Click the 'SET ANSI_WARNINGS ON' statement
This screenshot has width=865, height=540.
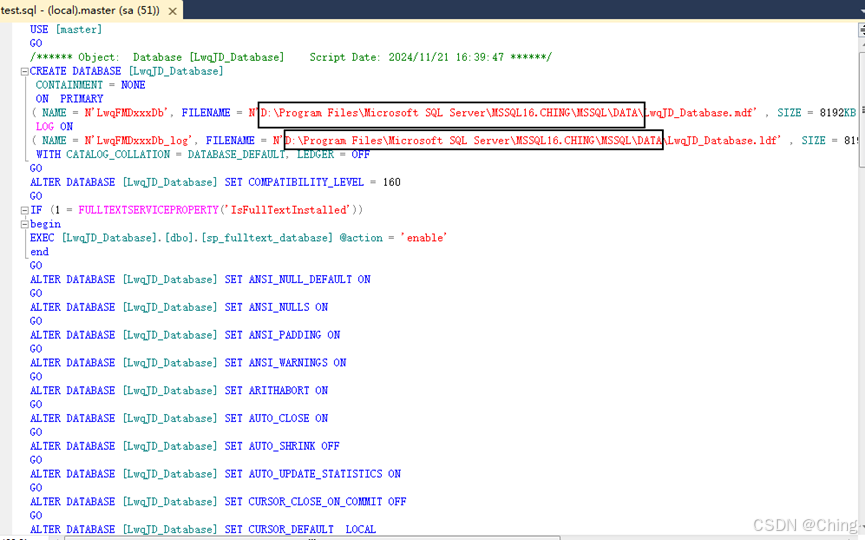285,363
